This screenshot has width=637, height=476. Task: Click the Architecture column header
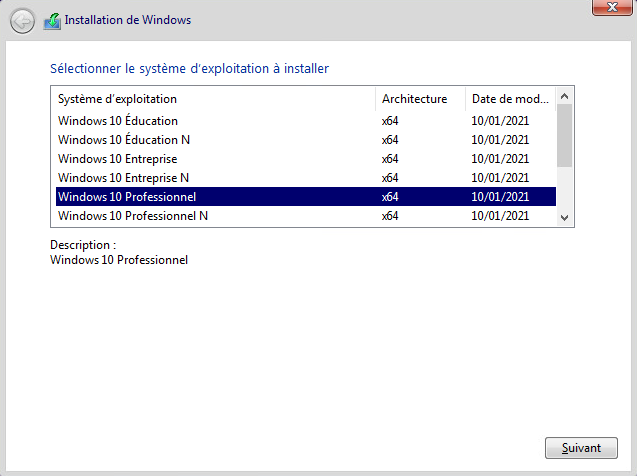coord(420,99)
